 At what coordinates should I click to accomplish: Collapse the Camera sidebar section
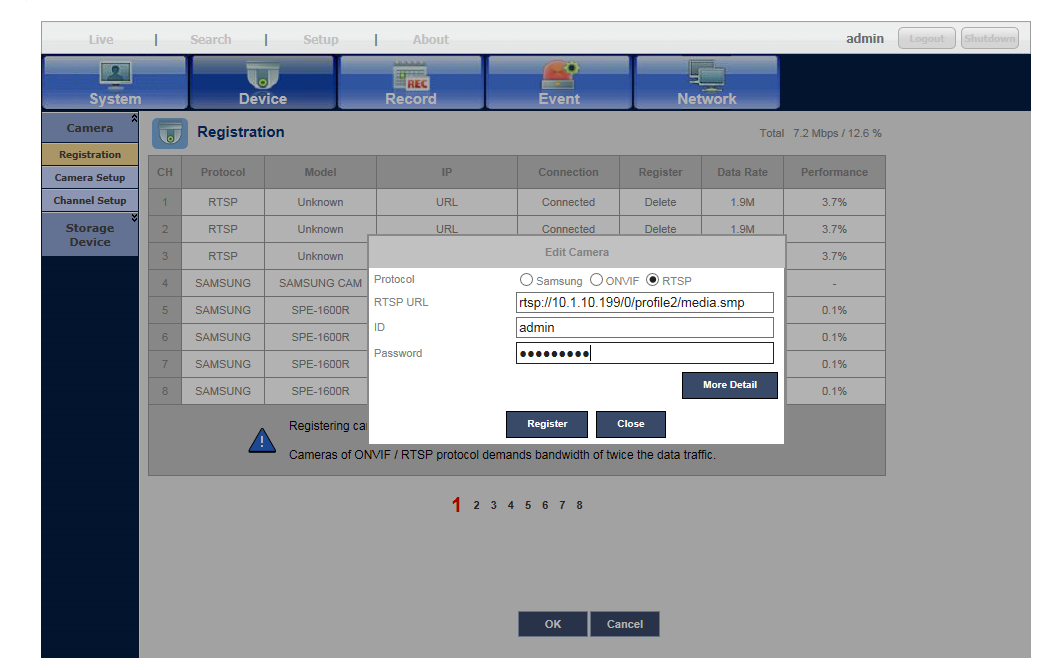coord(134,118)
